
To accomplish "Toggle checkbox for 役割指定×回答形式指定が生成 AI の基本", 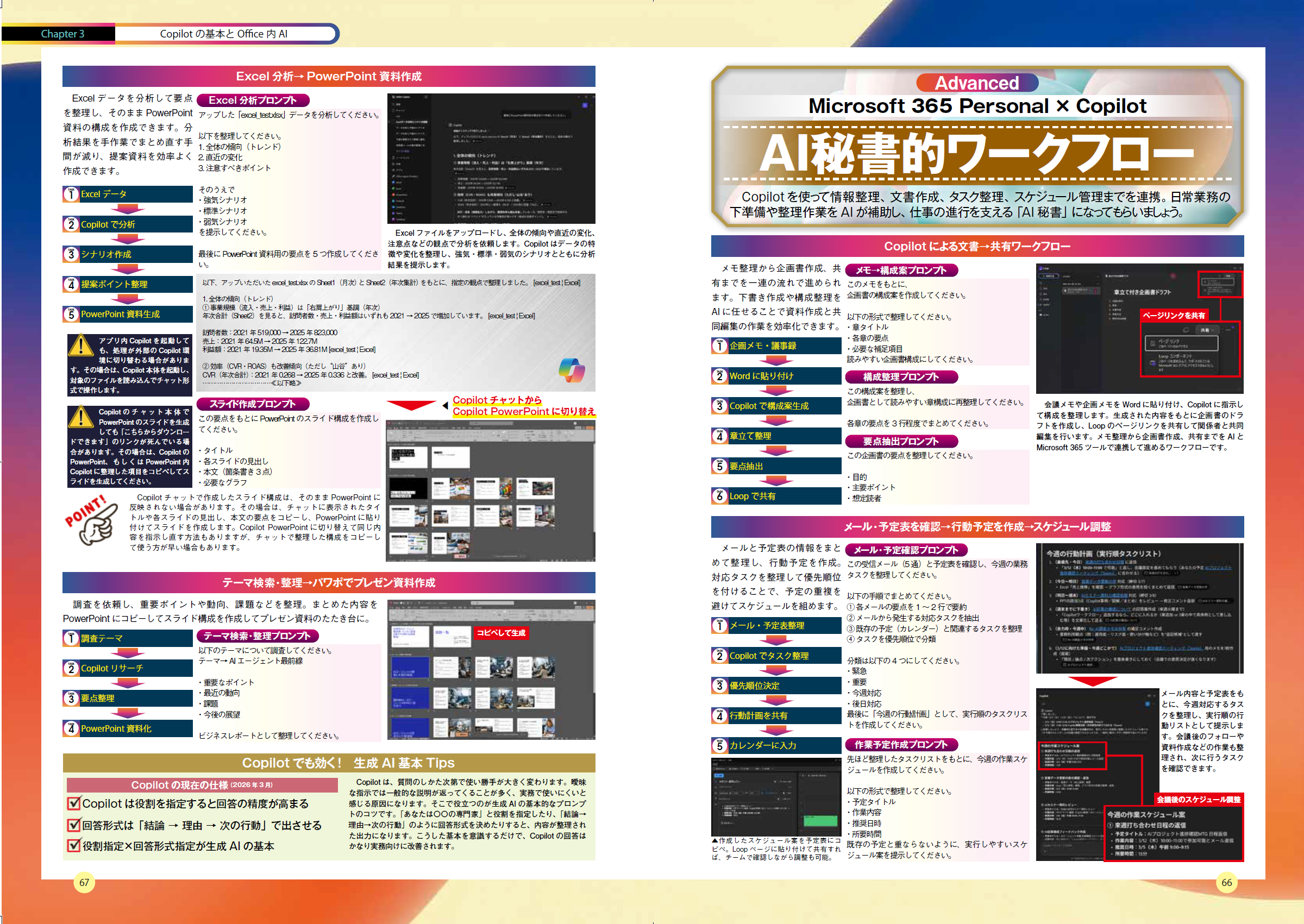I will (74, 846).
